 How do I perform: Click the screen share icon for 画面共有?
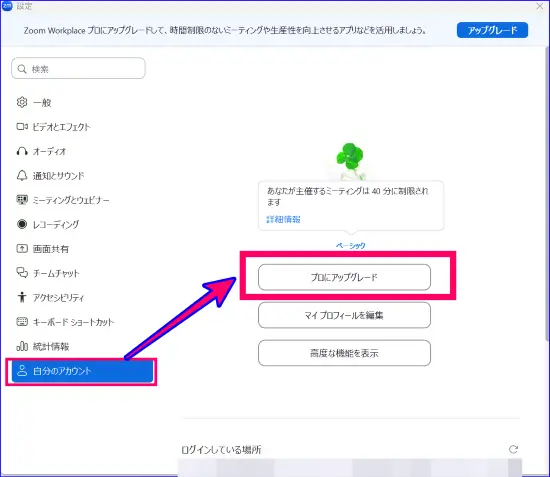click(x=22, y=249)
